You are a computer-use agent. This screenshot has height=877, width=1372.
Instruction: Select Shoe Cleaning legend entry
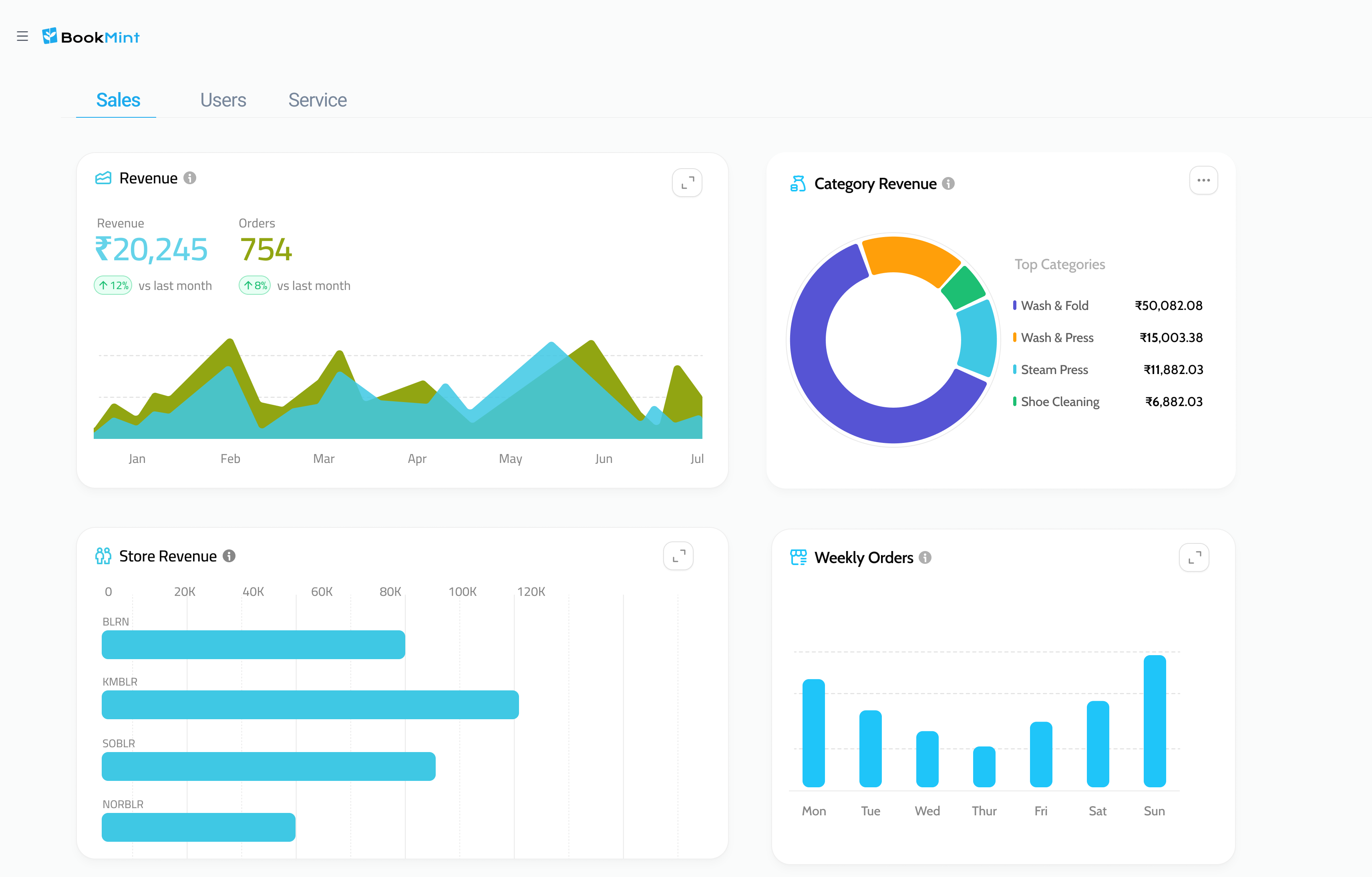[x=1056, y=402]
